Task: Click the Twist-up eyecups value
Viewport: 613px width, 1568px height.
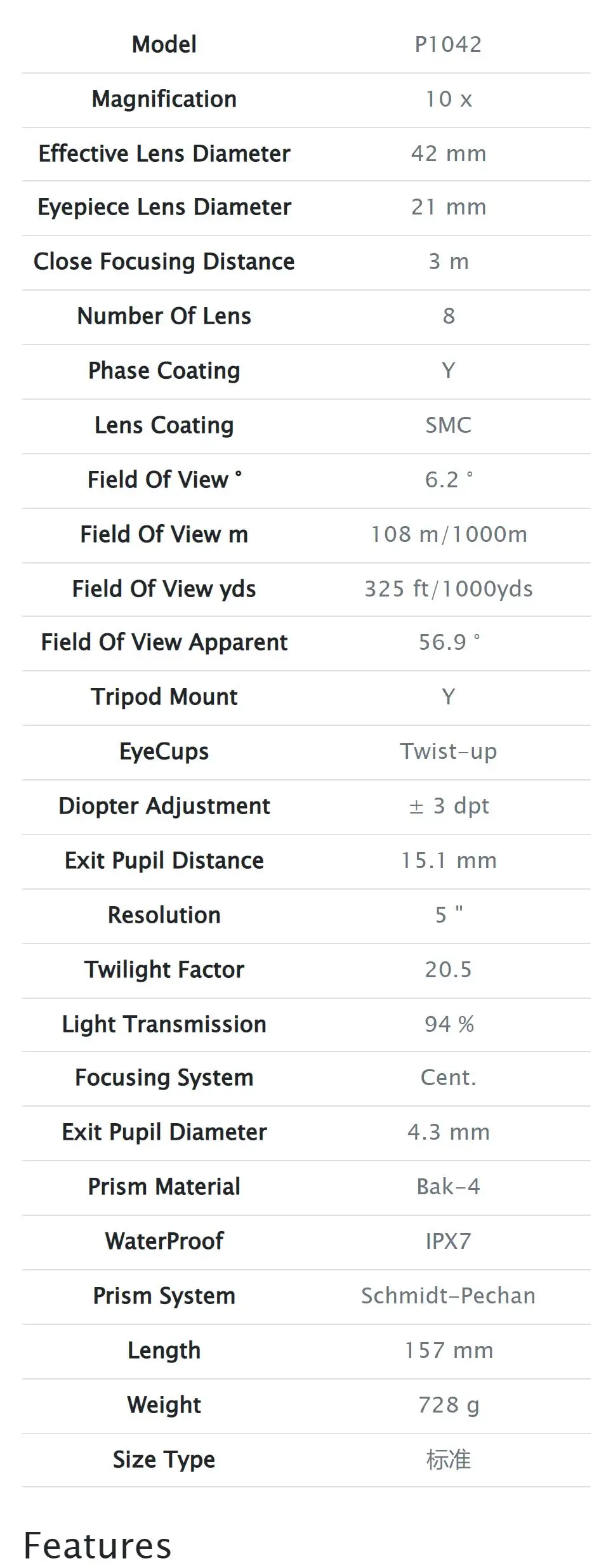Action: [448, 751]
